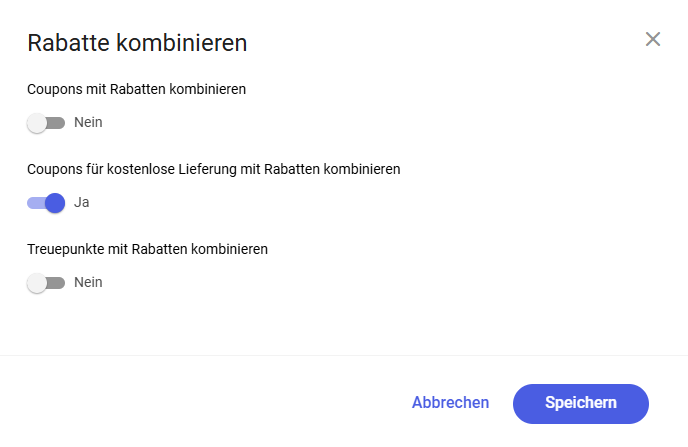Click the blue knob of the Ja switch

coord(55,203)
